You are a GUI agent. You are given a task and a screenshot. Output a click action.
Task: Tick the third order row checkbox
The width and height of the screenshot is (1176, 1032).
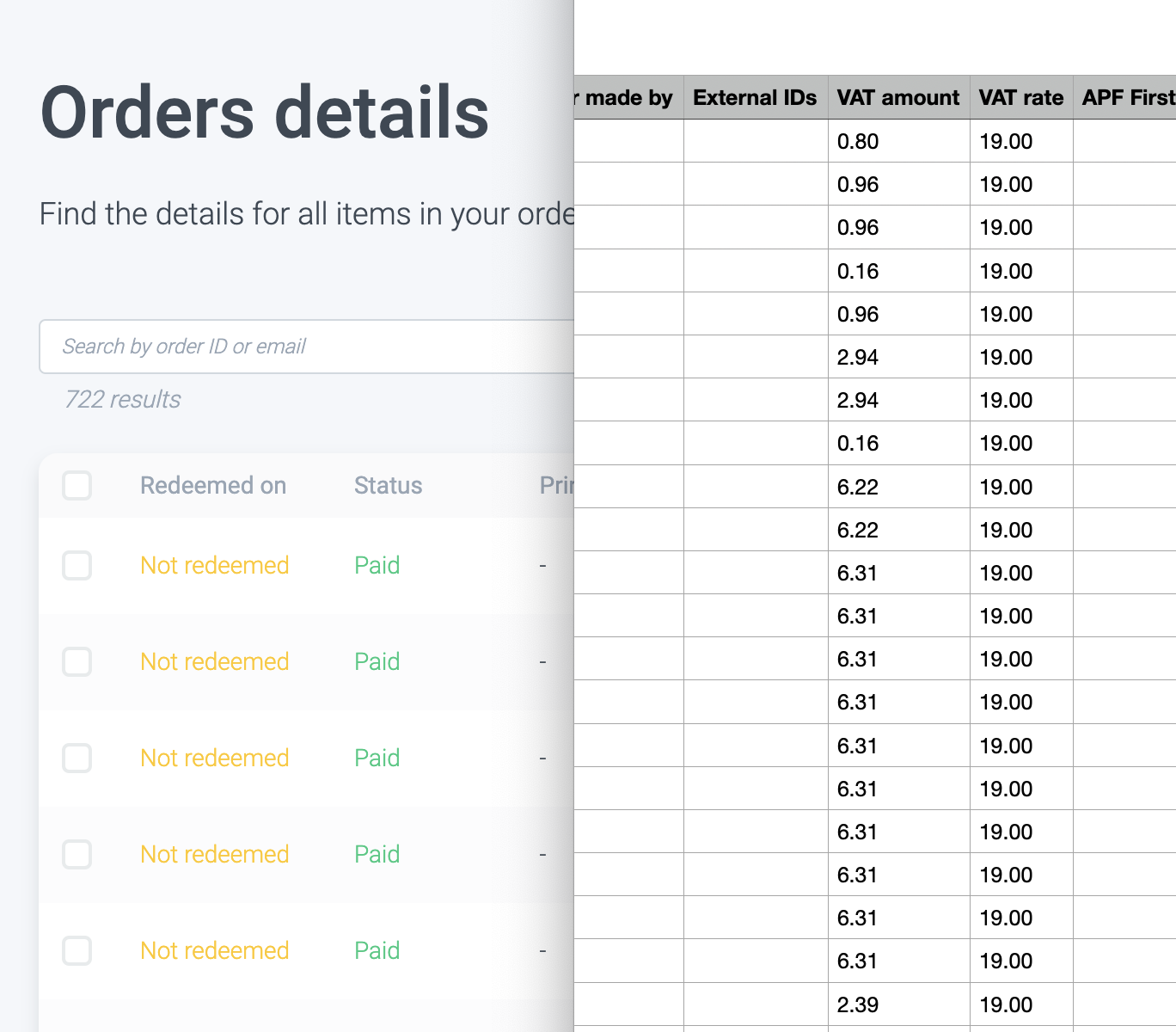77,759
